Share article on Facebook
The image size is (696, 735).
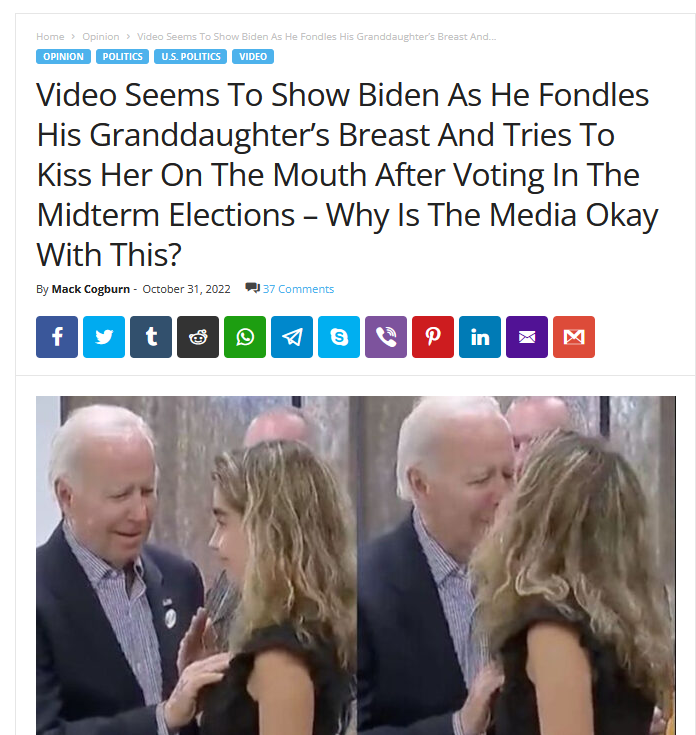click(x=57, y=337)
